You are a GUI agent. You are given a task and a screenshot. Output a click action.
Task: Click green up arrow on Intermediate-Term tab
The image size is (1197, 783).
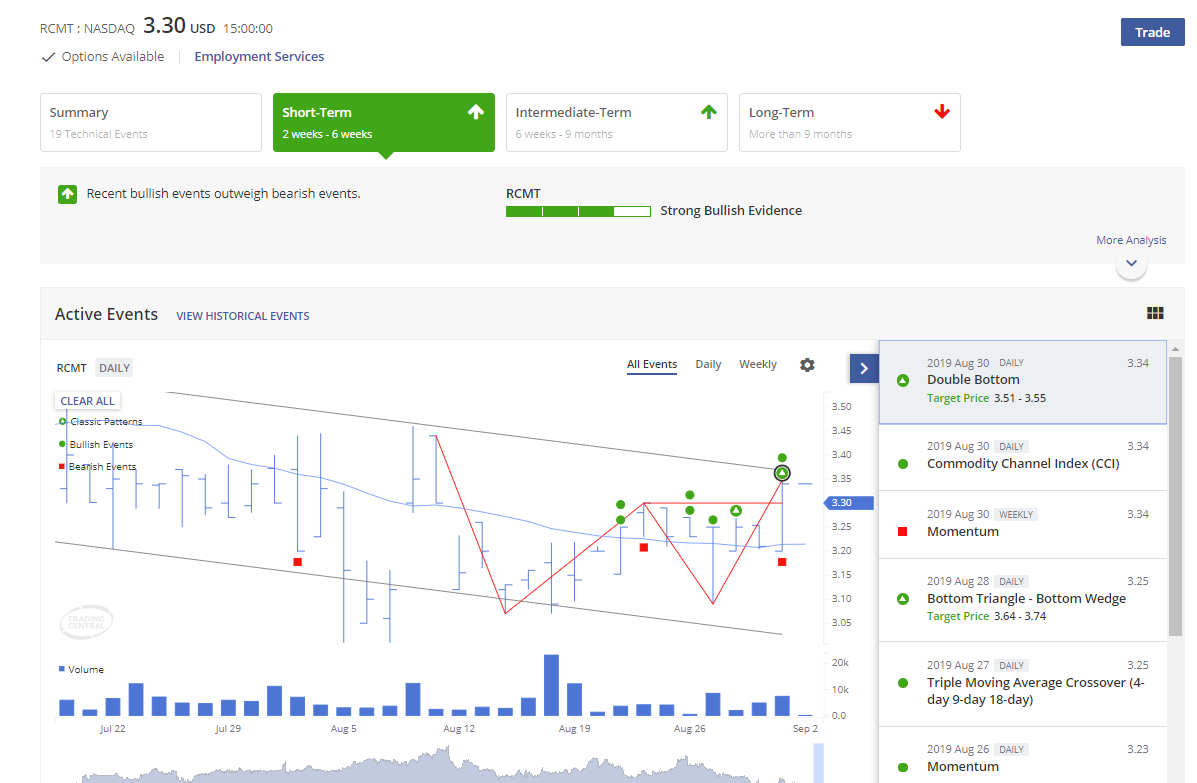pyautogui.click(x=708, y=112)
